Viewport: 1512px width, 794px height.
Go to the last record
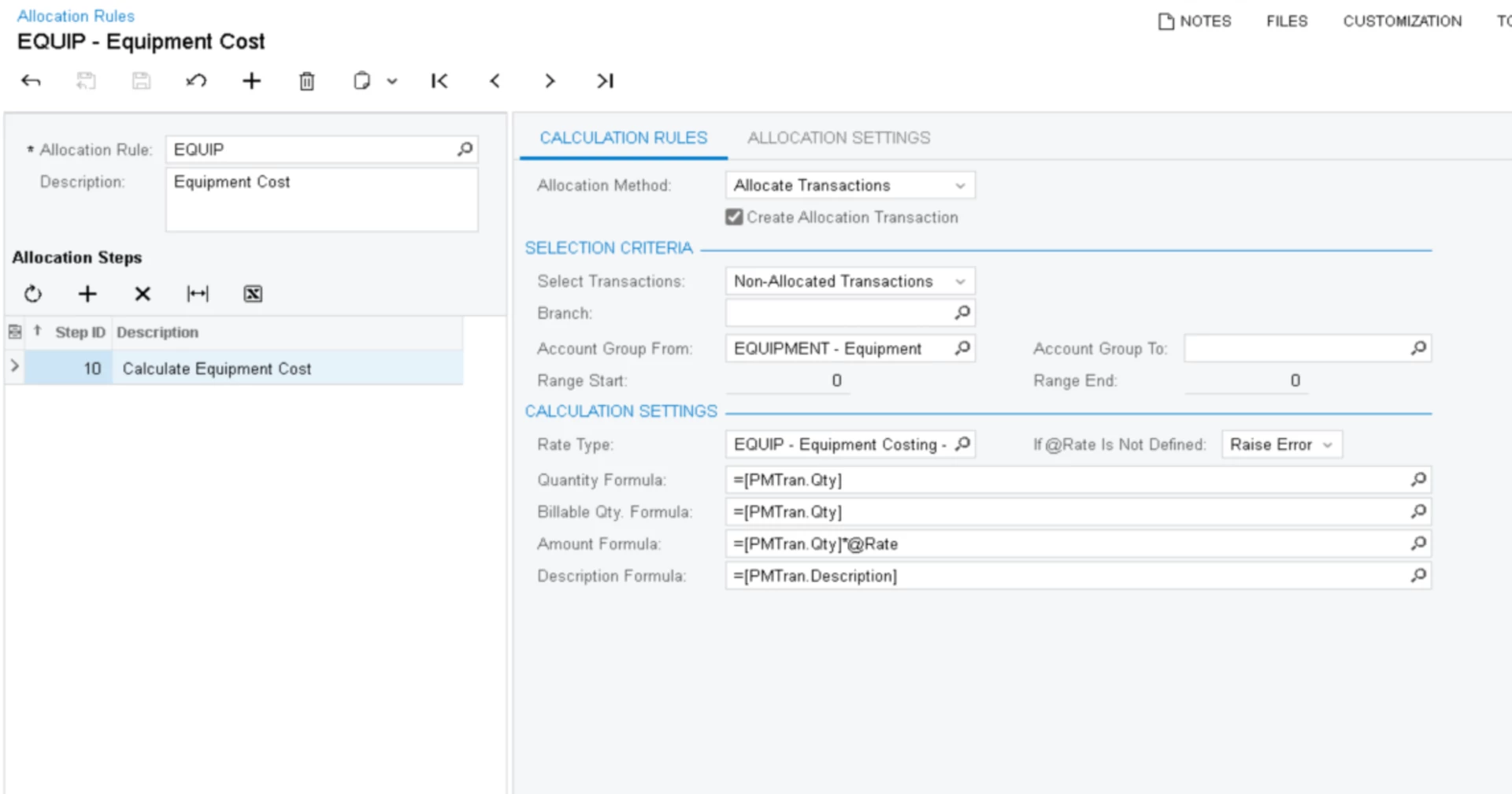(605, 80)
